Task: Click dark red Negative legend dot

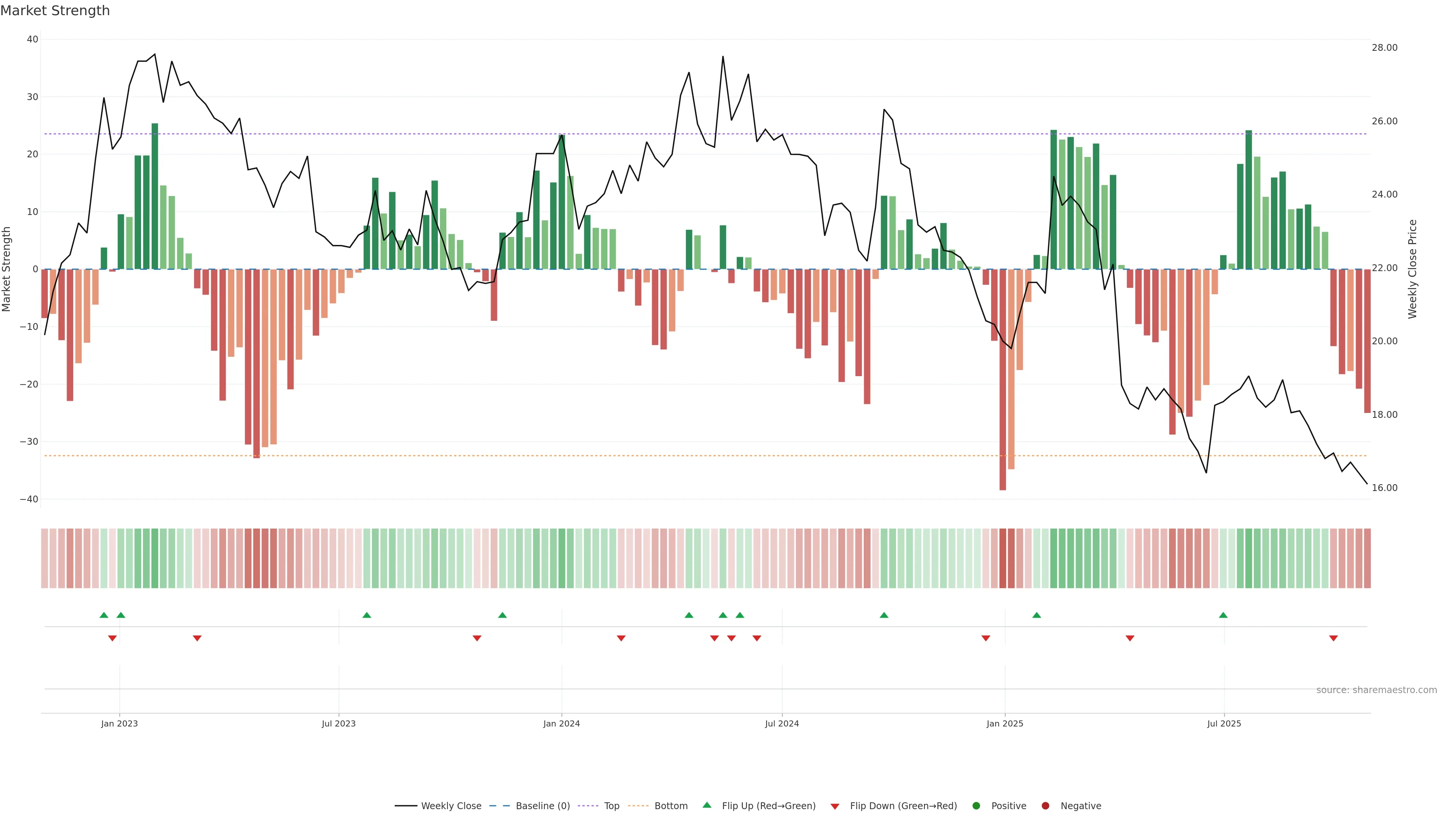Action: tap(1045, 805)
